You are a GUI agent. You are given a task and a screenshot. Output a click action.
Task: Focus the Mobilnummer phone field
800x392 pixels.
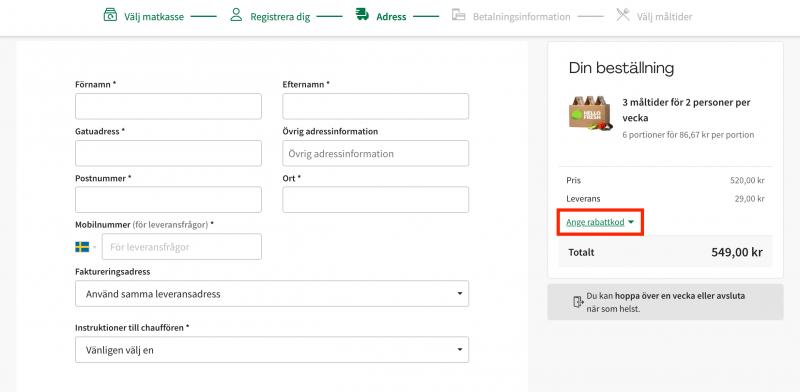(x=182, y=247)
